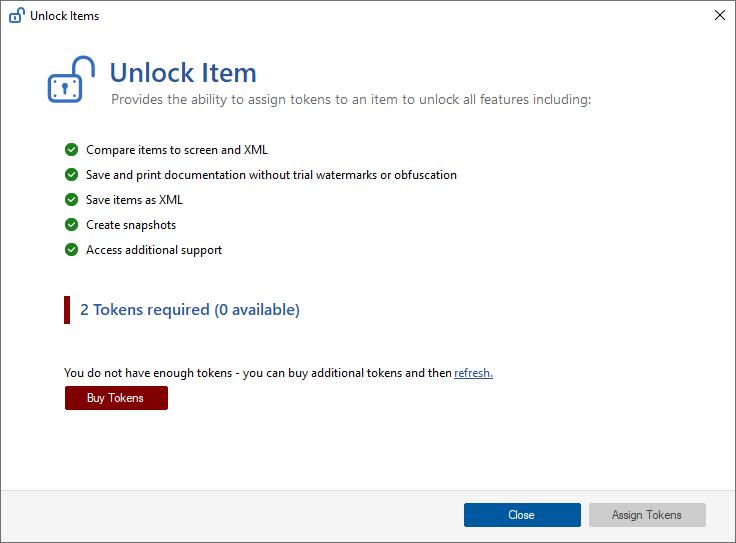Click the Unlock Items title bar caption
Image resolution: width=736 pixels, height=543 pixels.
coord(65,16)
